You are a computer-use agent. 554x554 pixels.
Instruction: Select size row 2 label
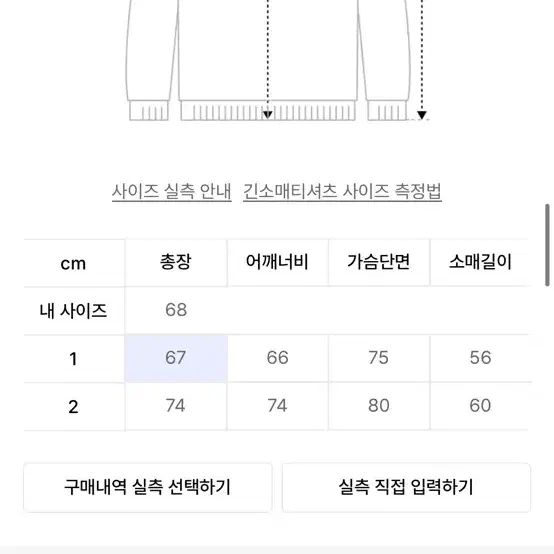(73, 407)
